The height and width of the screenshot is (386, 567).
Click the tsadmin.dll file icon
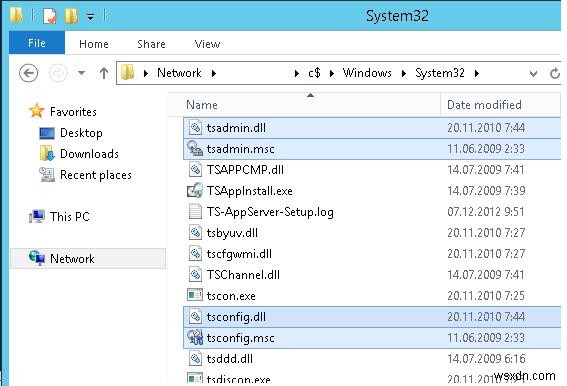point(195,127)
